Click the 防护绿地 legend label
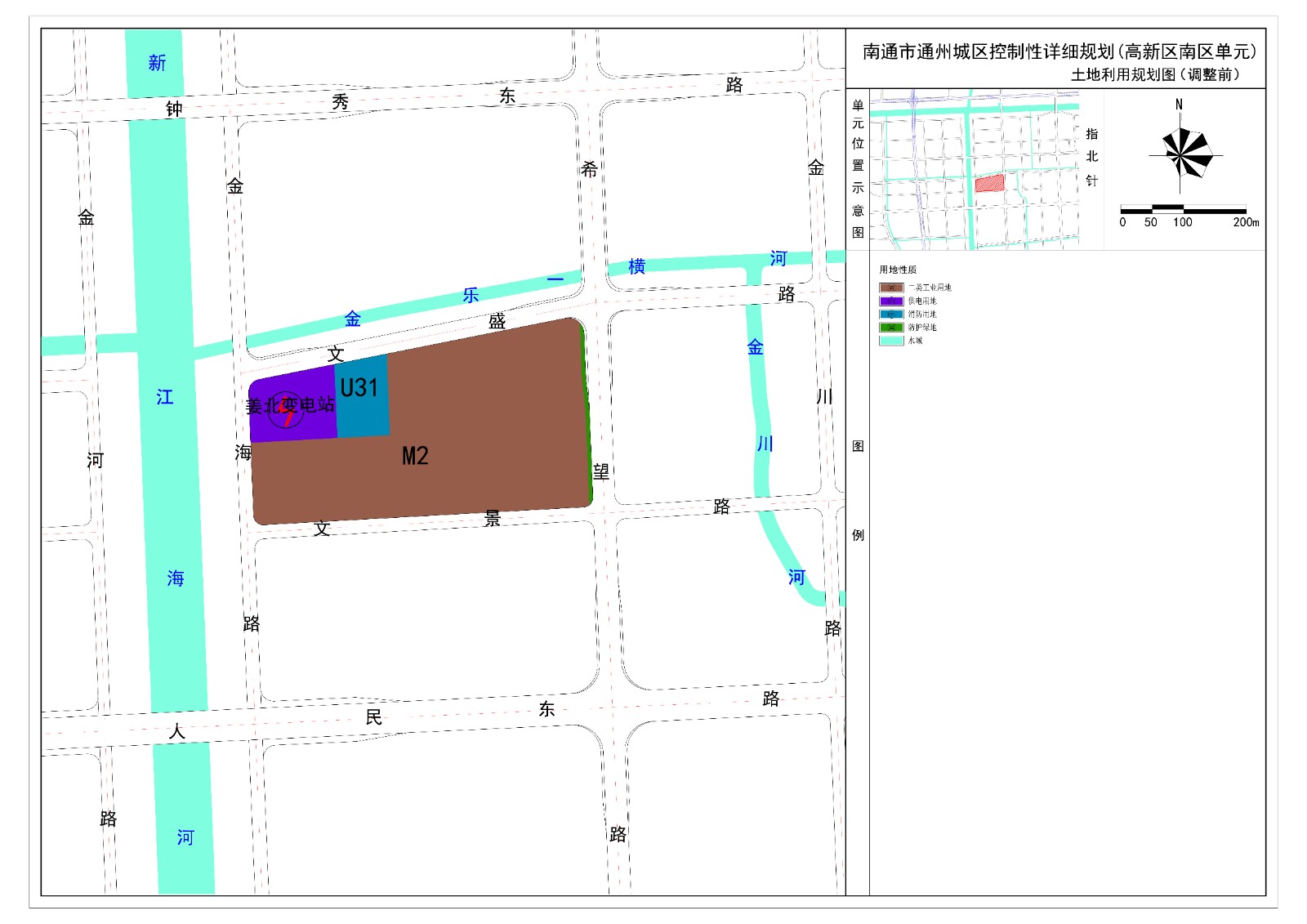1307x924 pixels. (922, 327)
